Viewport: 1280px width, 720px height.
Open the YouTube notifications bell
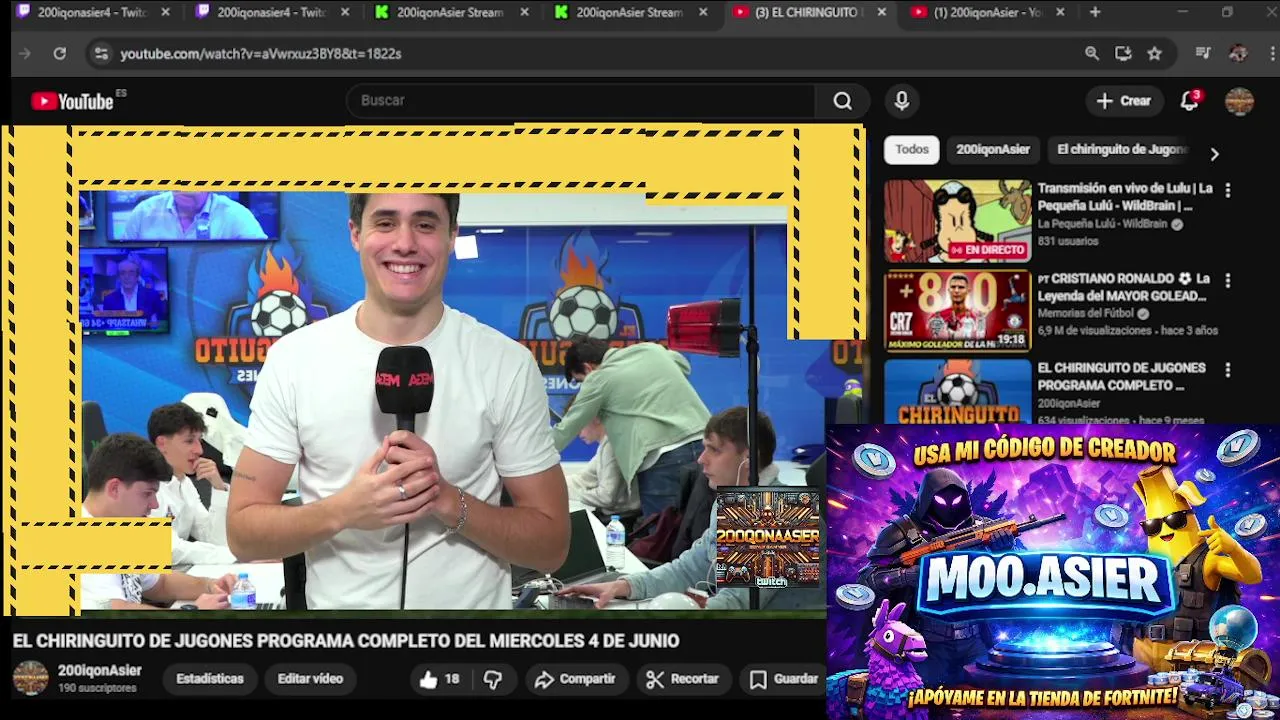(x=1189, y=101)
